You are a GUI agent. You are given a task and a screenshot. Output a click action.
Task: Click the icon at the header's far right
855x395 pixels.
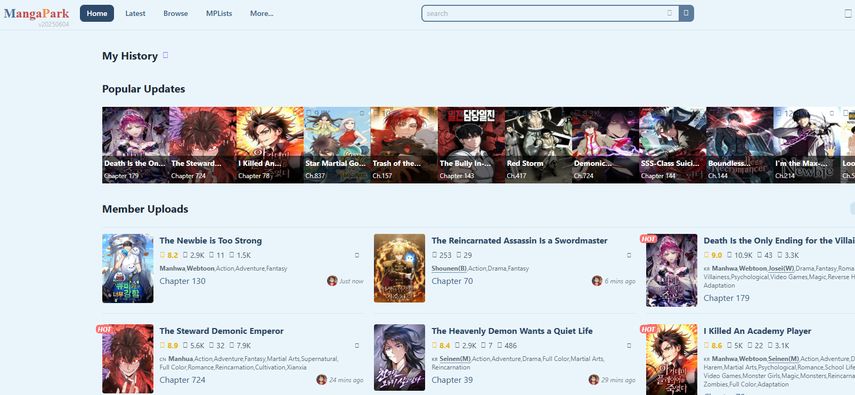pos(848,13)
